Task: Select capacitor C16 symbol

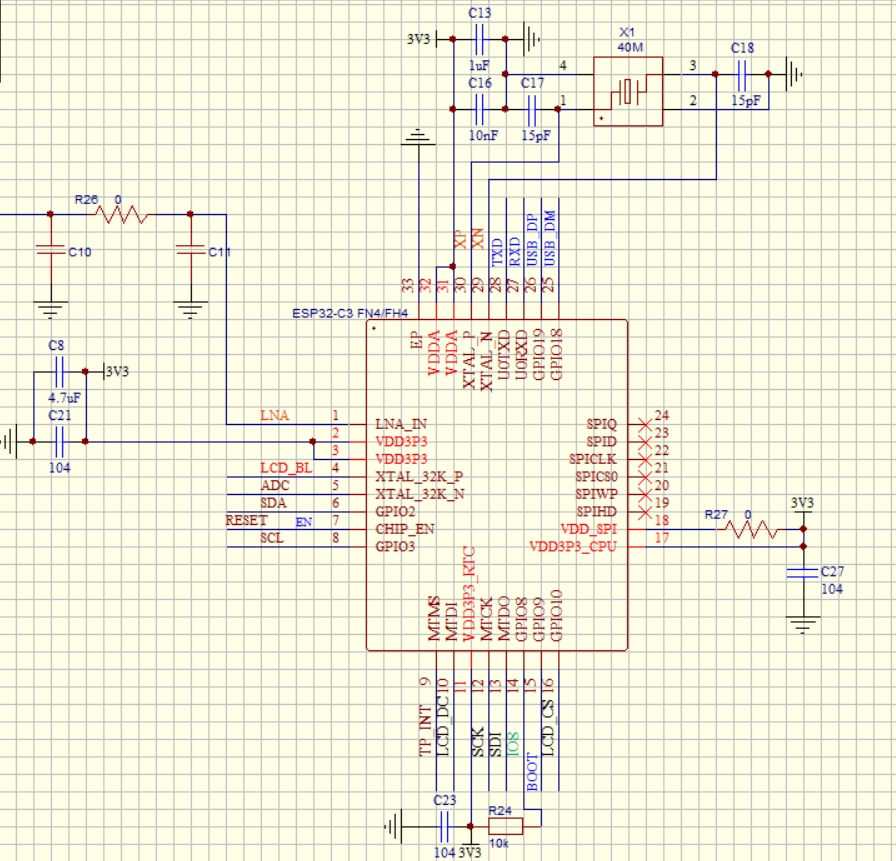Action: click(479, 109)
